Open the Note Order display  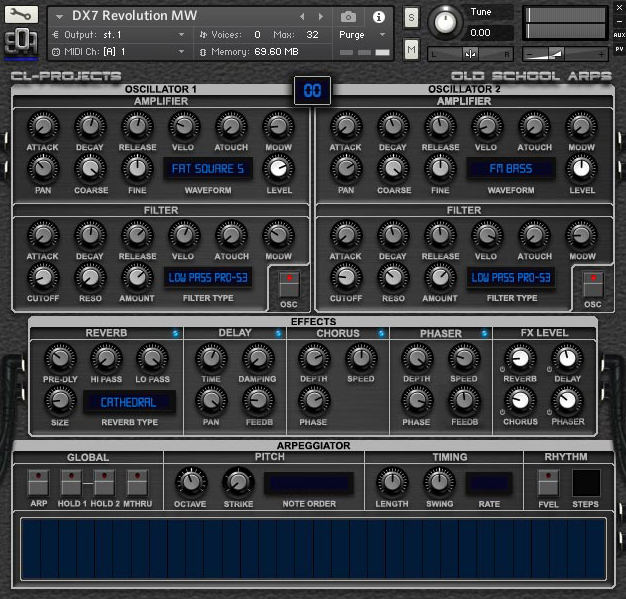(x=309, y=483)
